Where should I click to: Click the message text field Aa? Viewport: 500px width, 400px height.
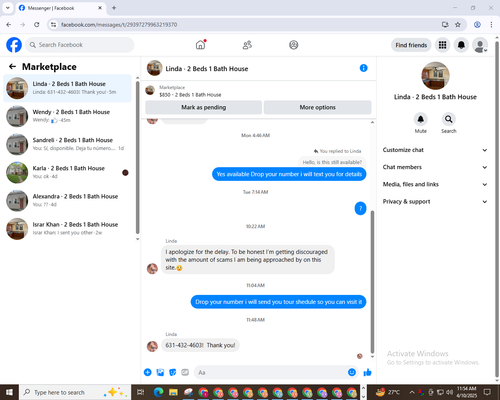click(270, 372)
